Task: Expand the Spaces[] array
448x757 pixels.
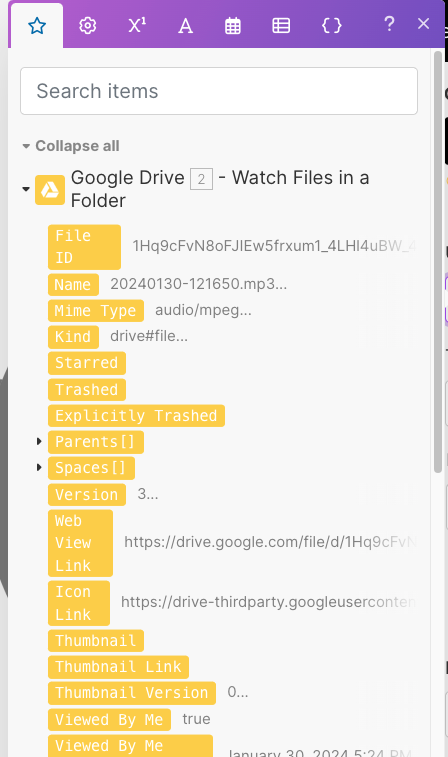Action: (x=39, y=467)
